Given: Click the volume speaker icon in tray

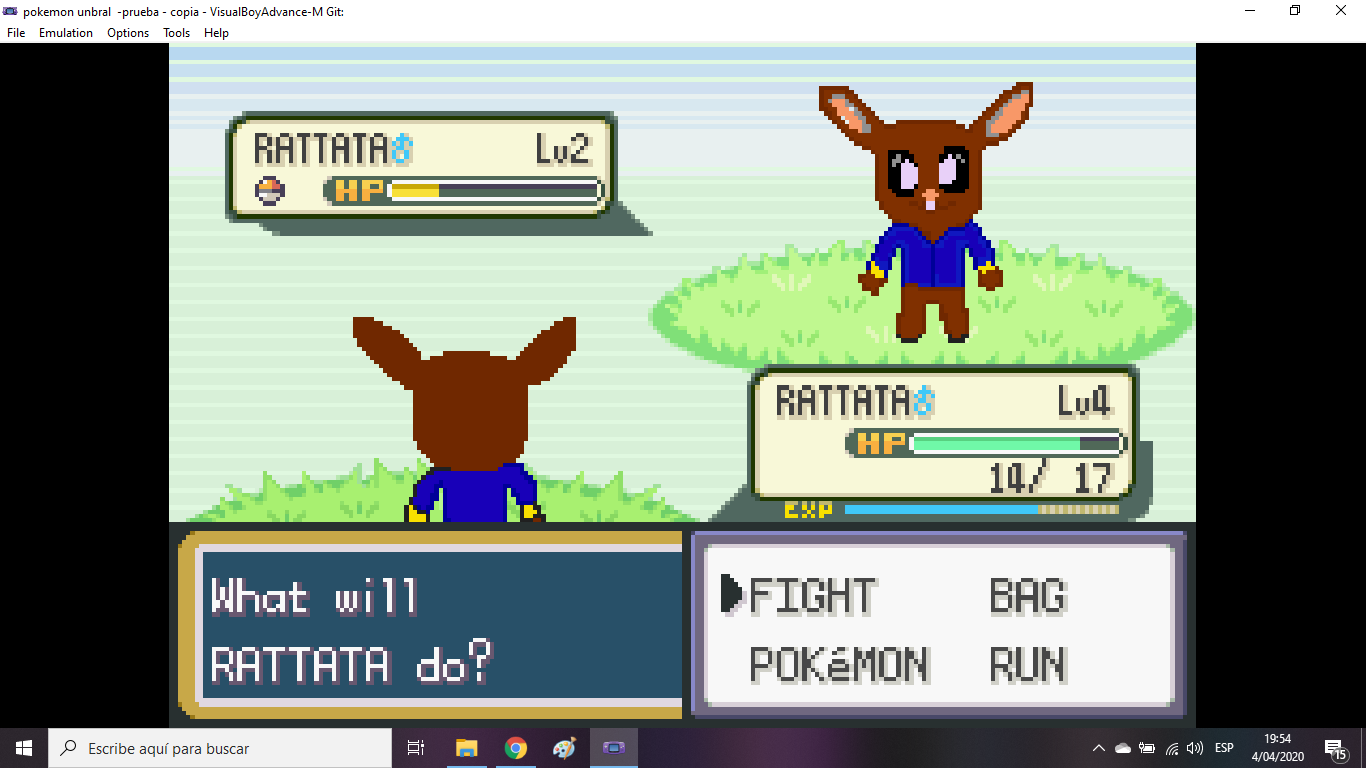Looking at the screenshot, I should (1195, 748).
